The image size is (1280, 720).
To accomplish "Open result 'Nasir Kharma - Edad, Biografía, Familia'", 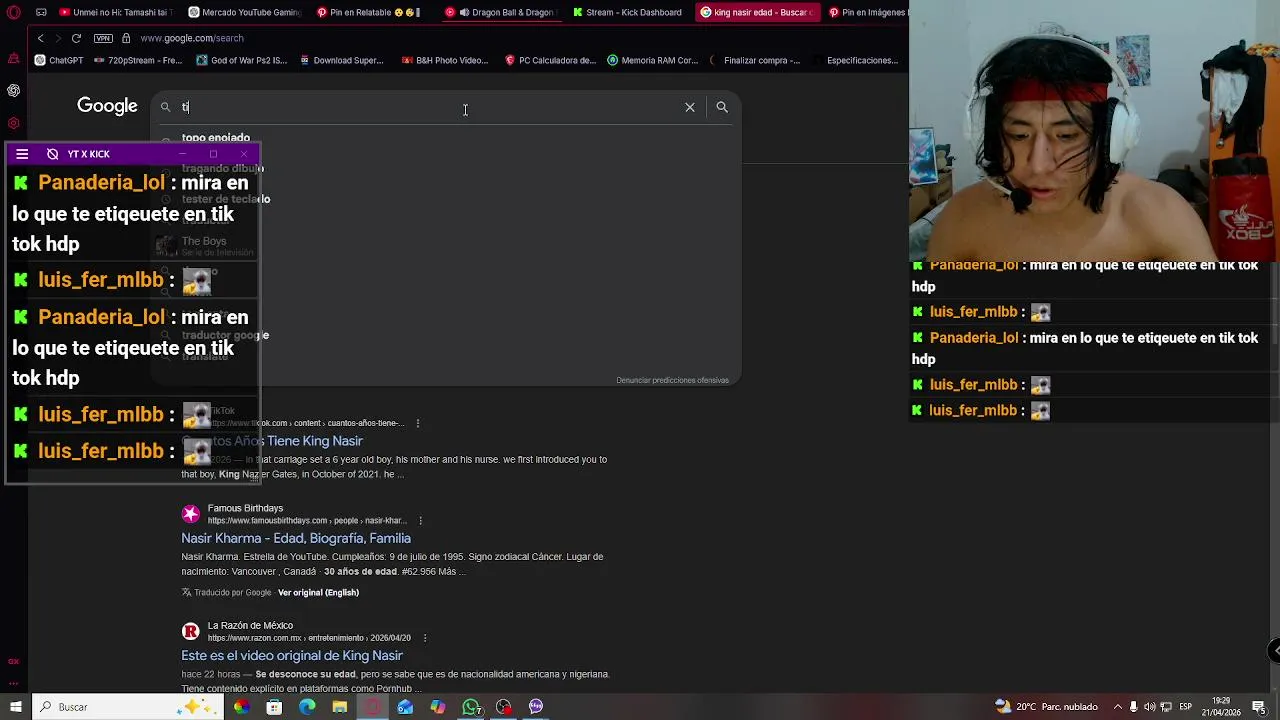I will pyautogui.click(x=296, y=538).
